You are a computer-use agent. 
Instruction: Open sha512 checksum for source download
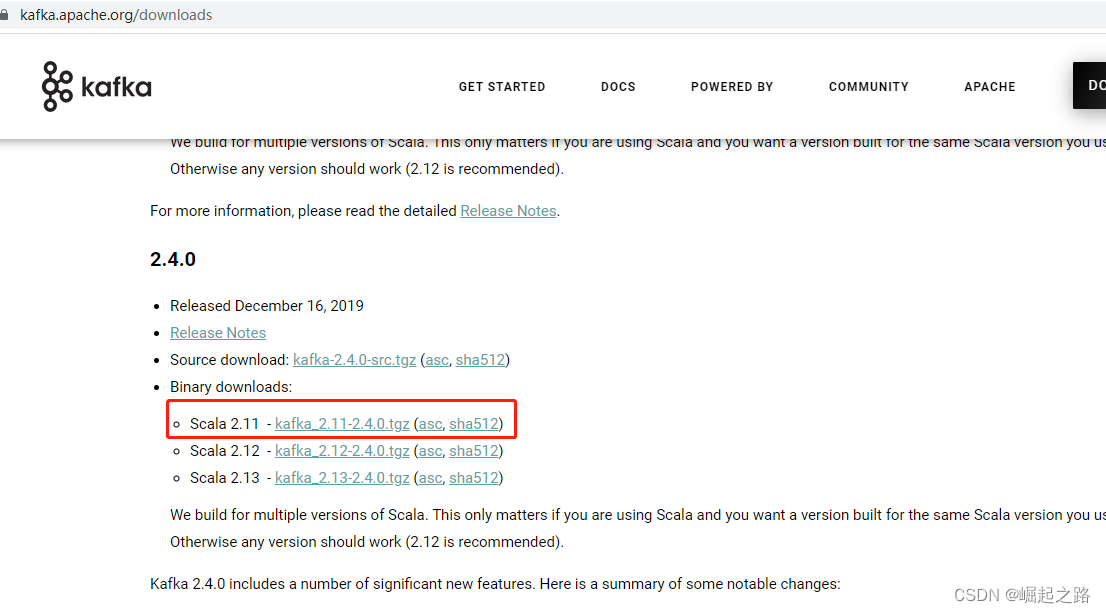click(480, 360)
